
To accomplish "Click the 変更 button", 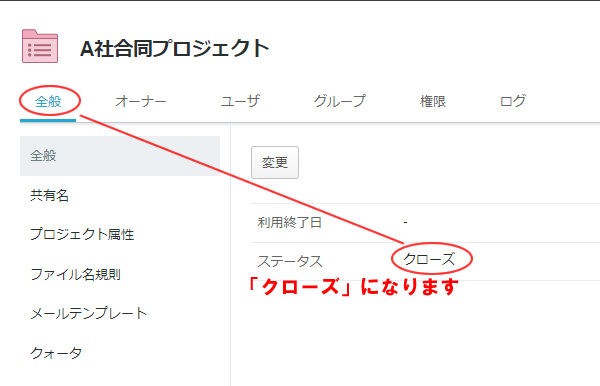I will pos(275,163).
